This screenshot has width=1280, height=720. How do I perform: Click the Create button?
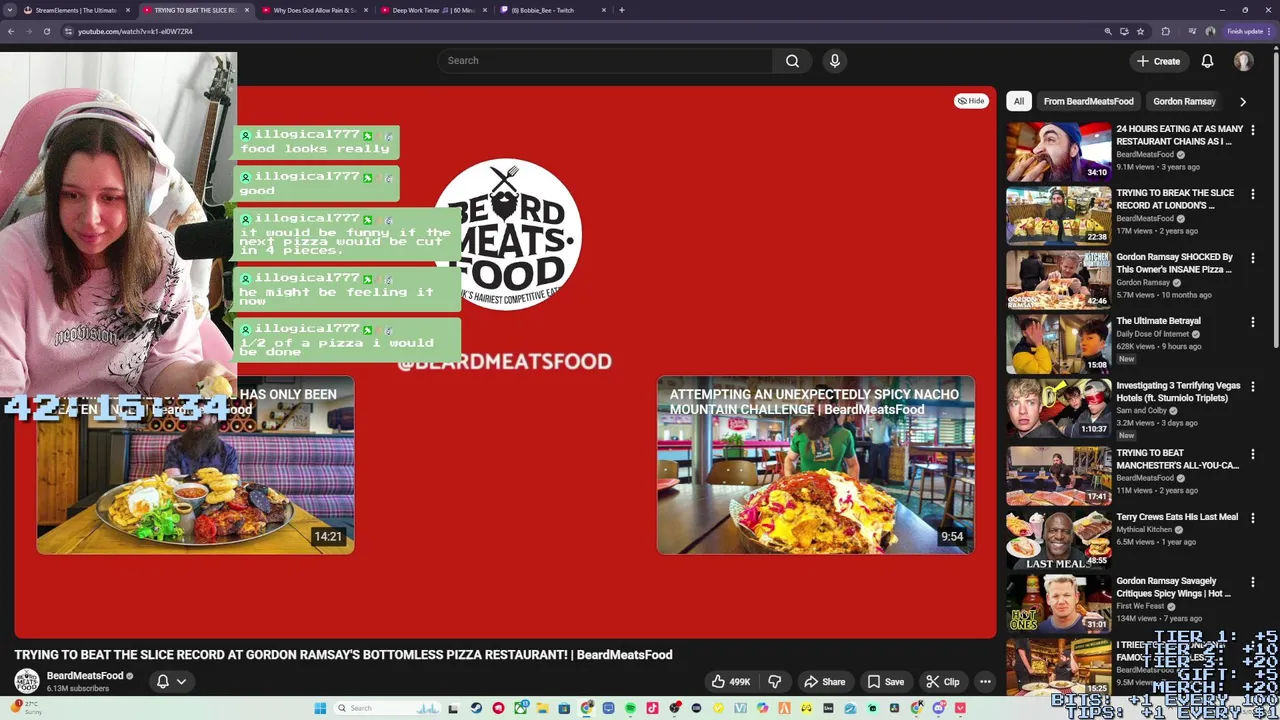coord(1158,61)
